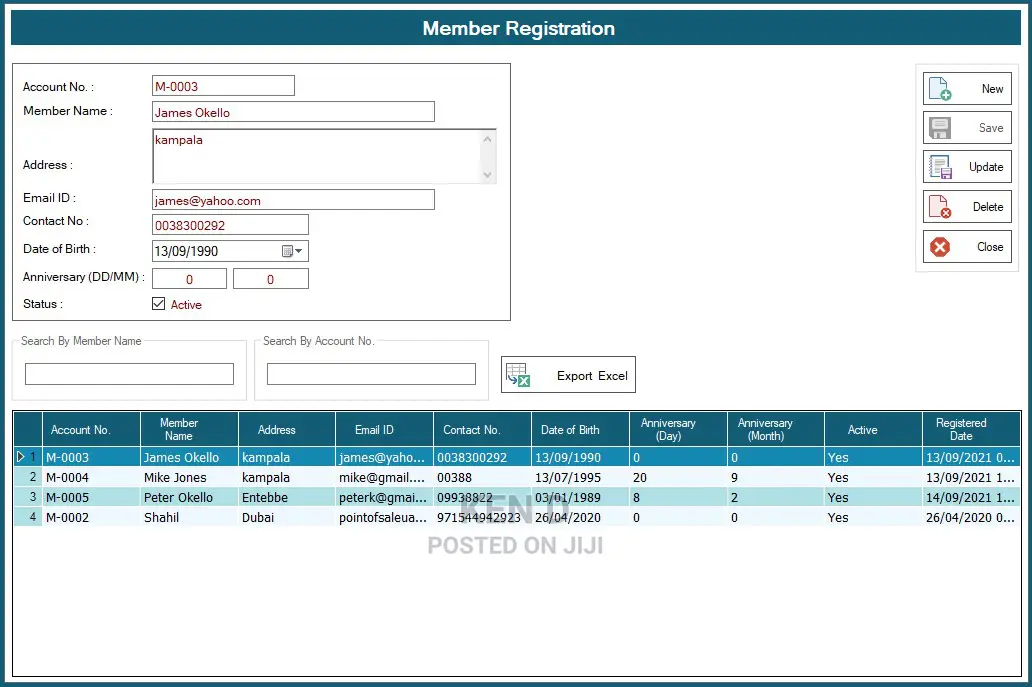This screenshot has width=1032, height=687.
Task: Click the 03/01/1989 birth date cell
Action: tap(580, 497)
